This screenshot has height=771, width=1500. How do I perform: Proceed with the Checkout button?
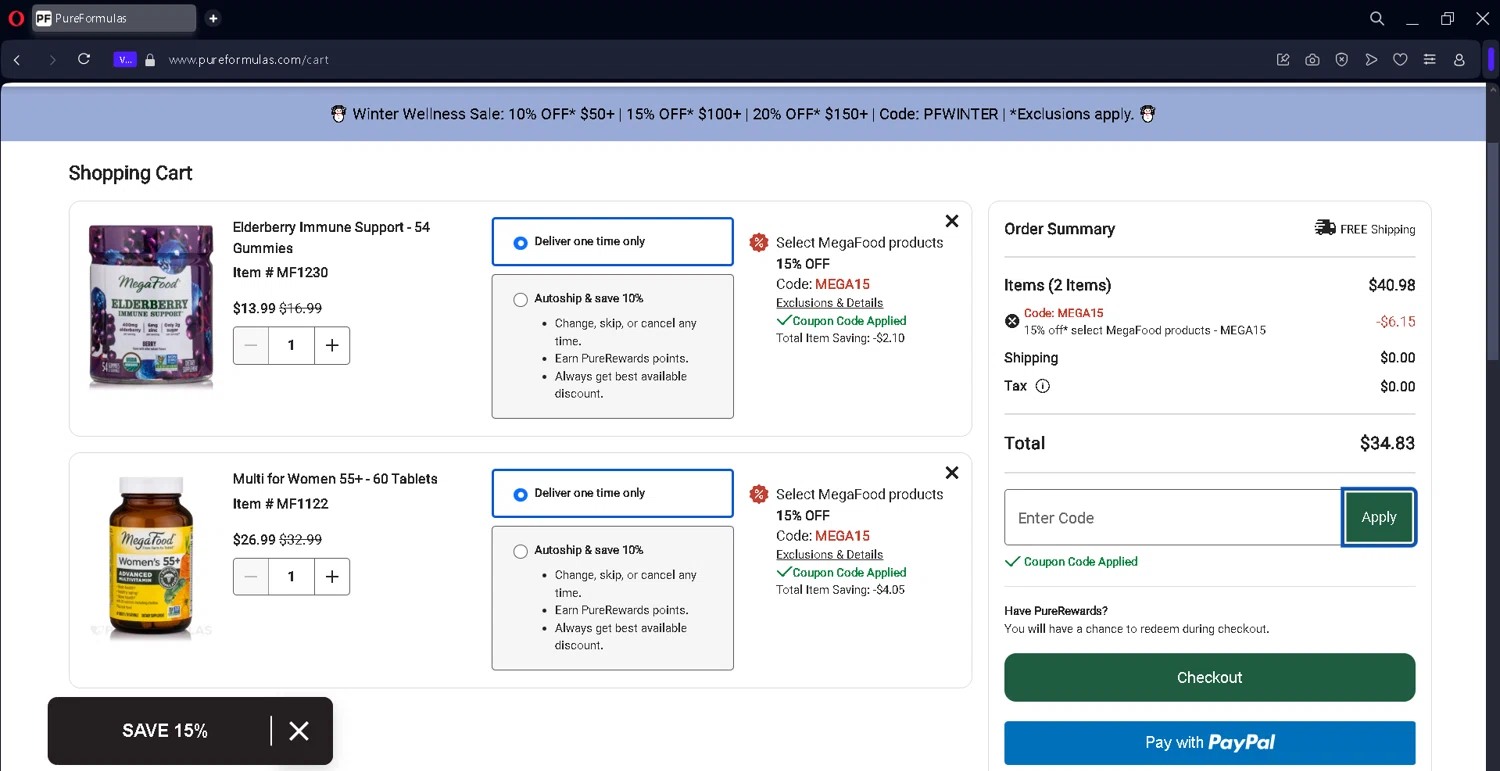(1209, 677)
